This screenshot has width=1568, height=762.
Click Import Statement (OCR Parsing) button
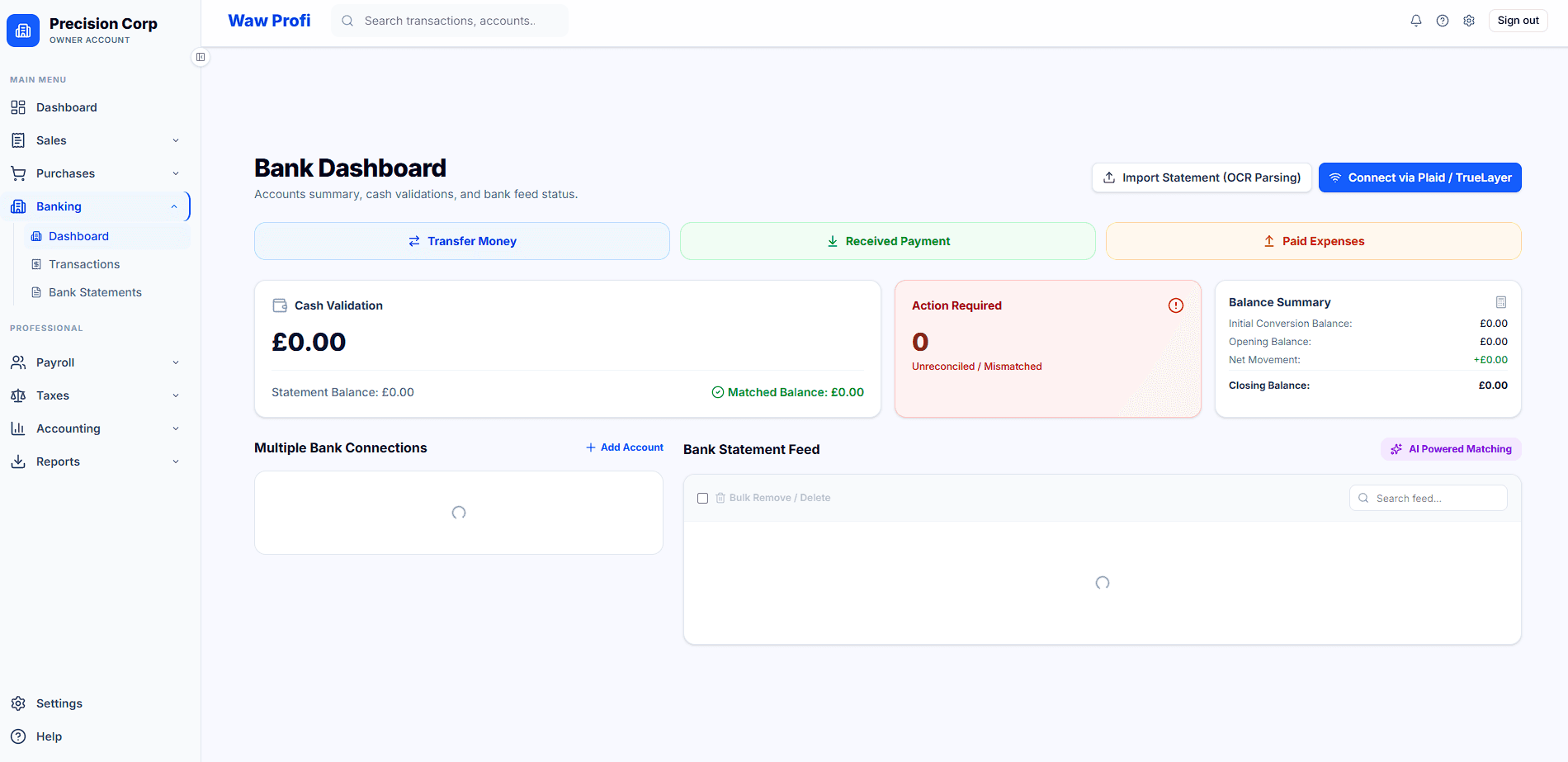(x=1202, y=177)
